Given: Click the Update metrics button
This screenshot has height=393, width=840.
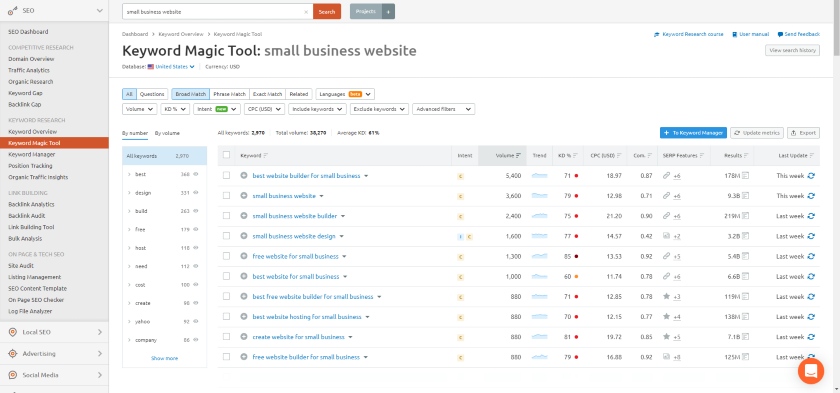Looking at the screenshot, I should [x=757, y=133].
